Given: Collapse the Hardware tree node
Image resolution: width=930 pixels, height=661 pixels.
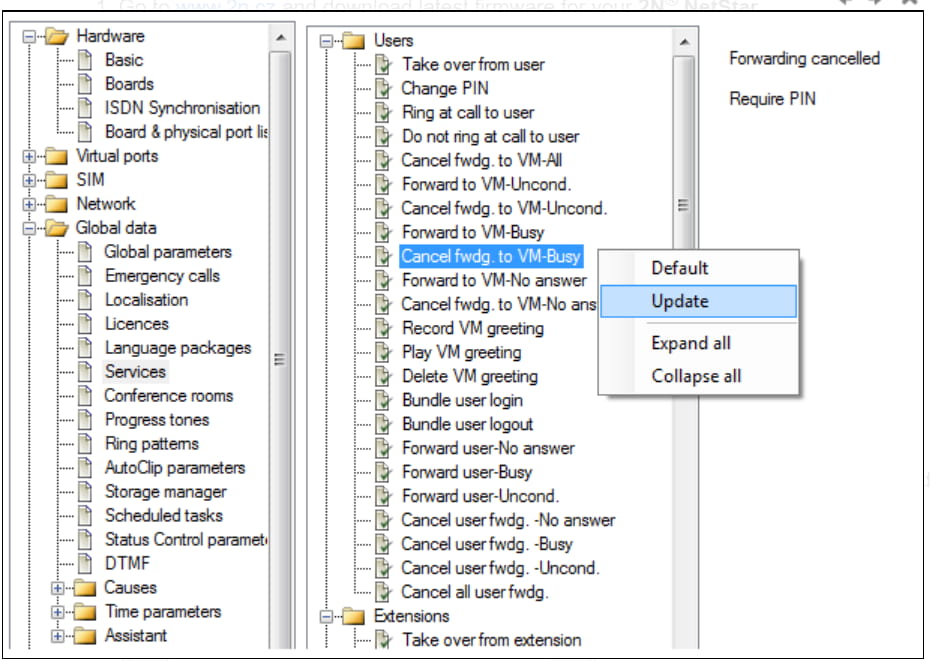Looking at the screenshot, I should (x=28, y=37).
